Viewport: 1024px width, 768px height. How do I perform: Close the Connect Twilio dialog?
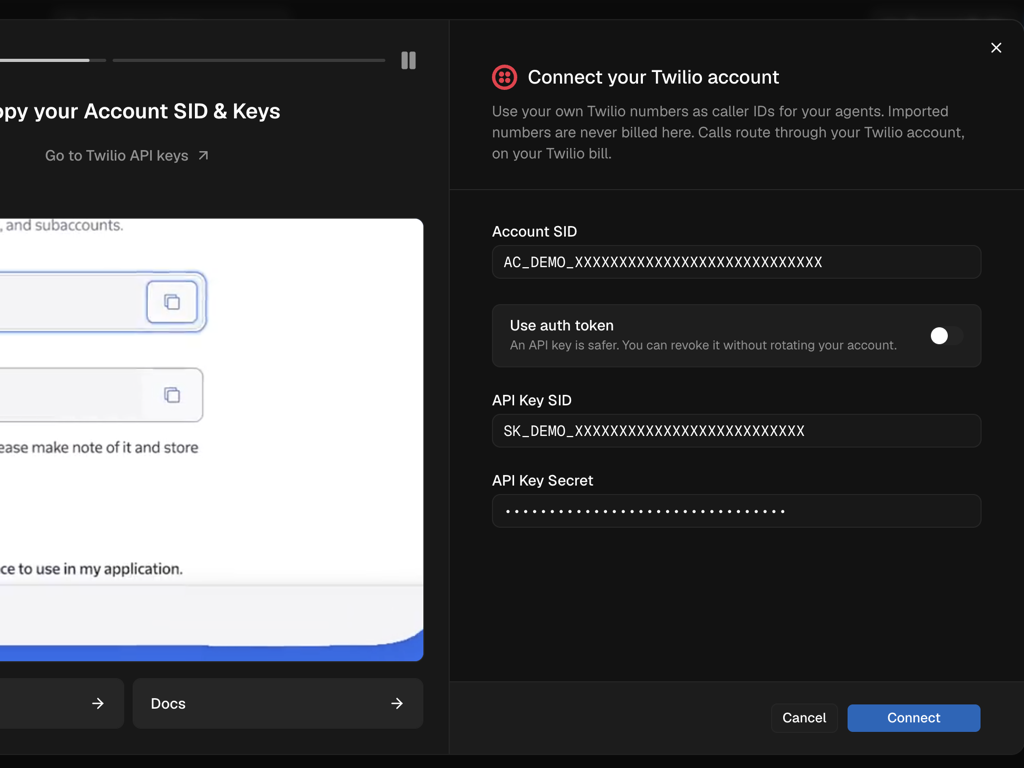[996, 48]
